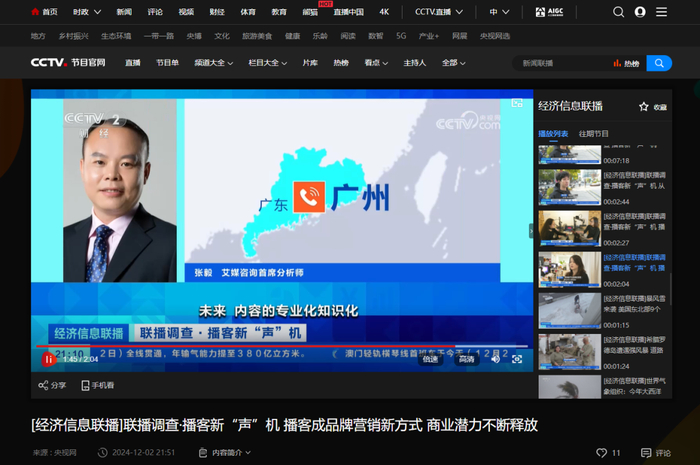Expand the CCTV直播 dropdown
This screenshot has width=700, height=465.
(x=439, y=12)
